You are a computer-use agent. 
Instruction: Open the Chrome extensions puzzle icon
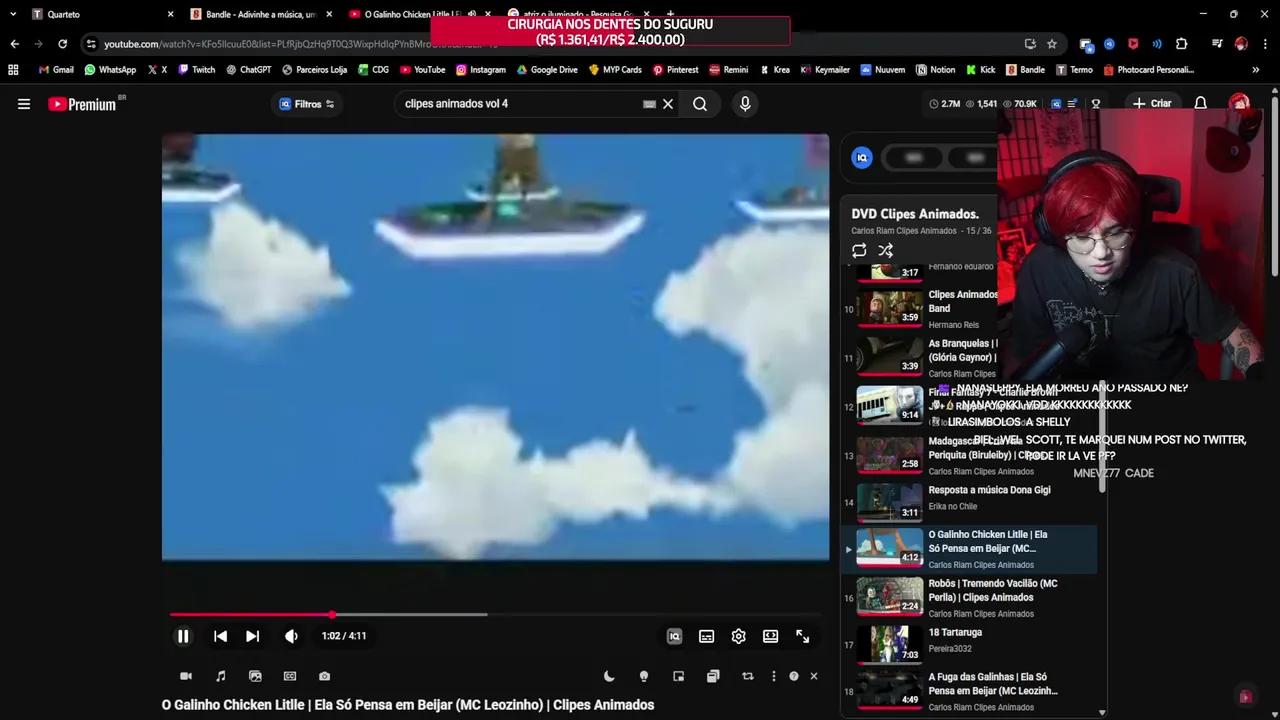[x=1181, y=44]
